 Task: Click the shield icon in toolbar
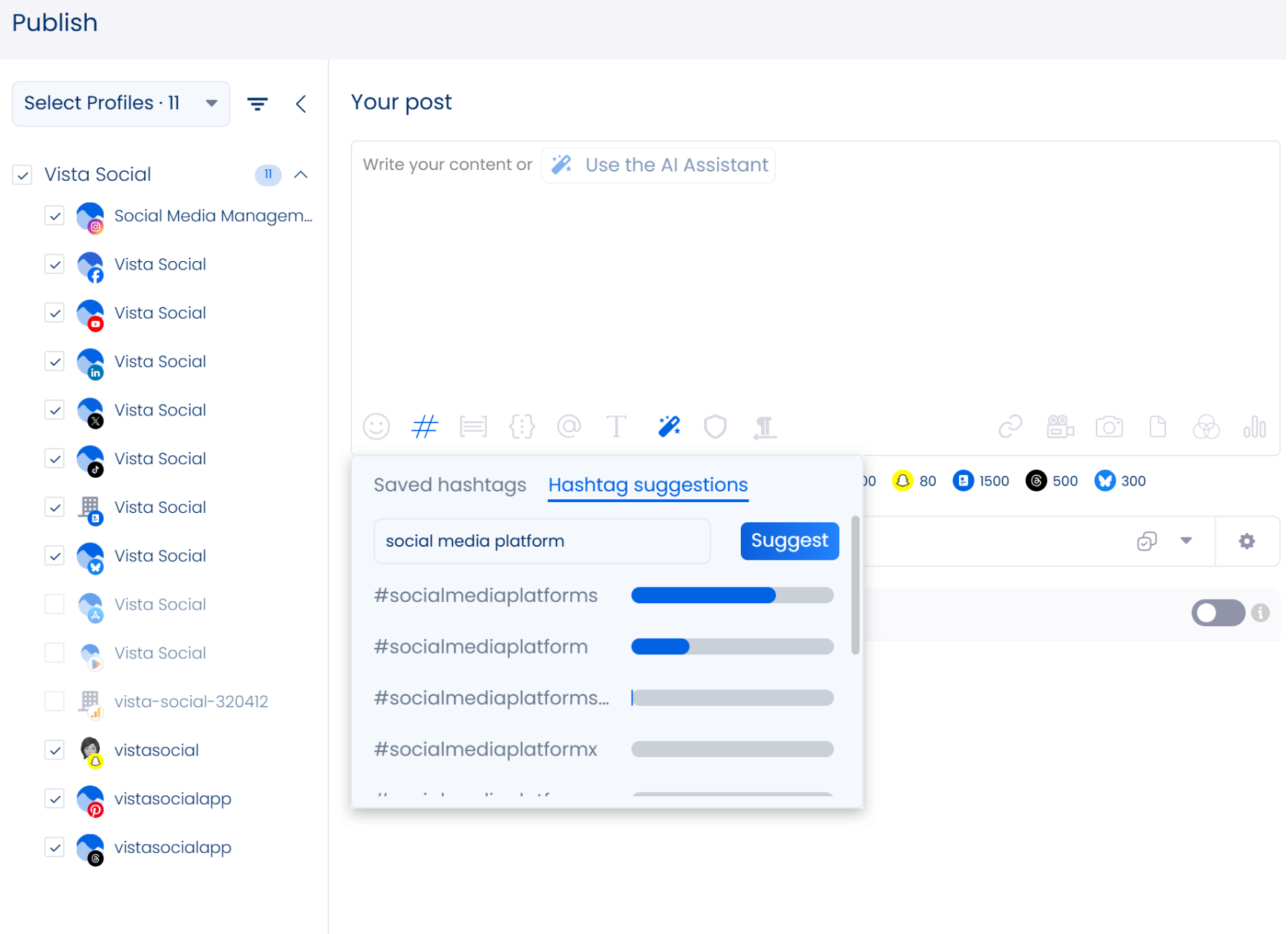pos(715,427)
